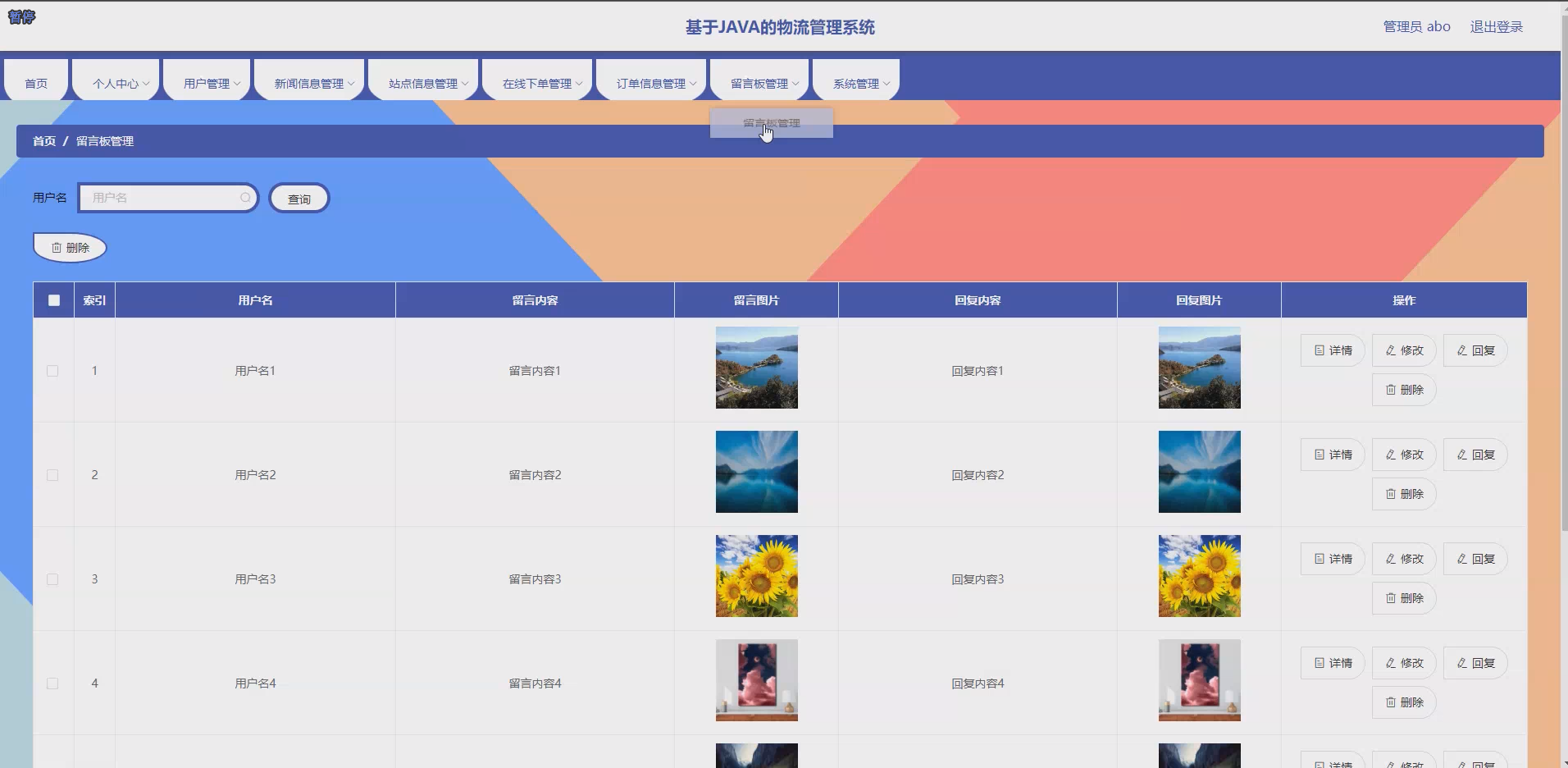Click 首页 in the breadcrumb
1568x768 pixels.
[44, 141]
